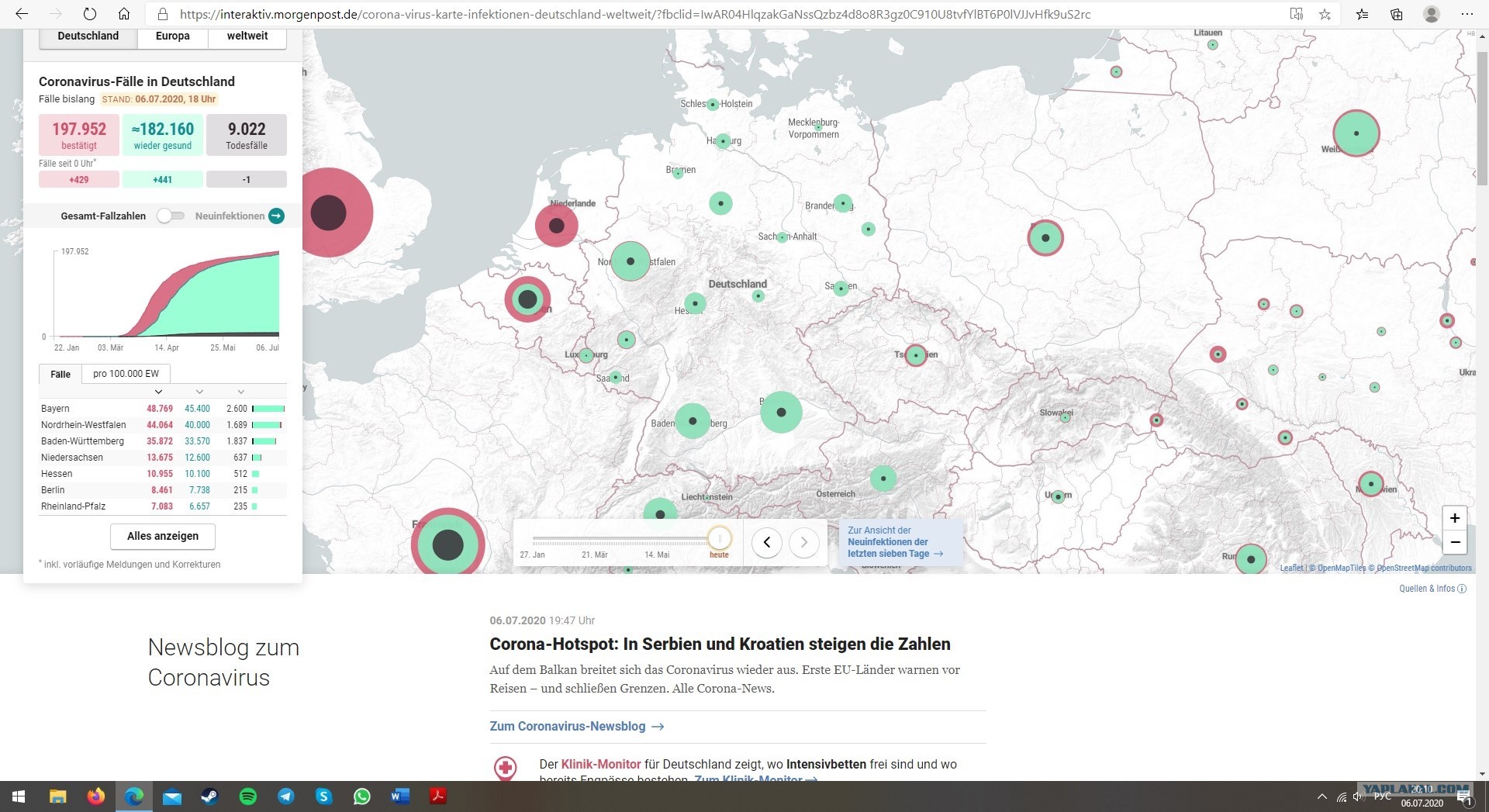Expand the Quellen & Infos section
This screenshot has height=812, width=1489.
(x=1432, y=589)
